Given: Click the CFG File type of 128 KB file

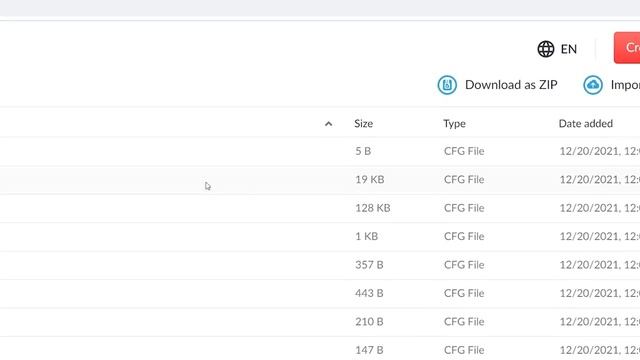Looking at the screenshot, I should point(464,208).
